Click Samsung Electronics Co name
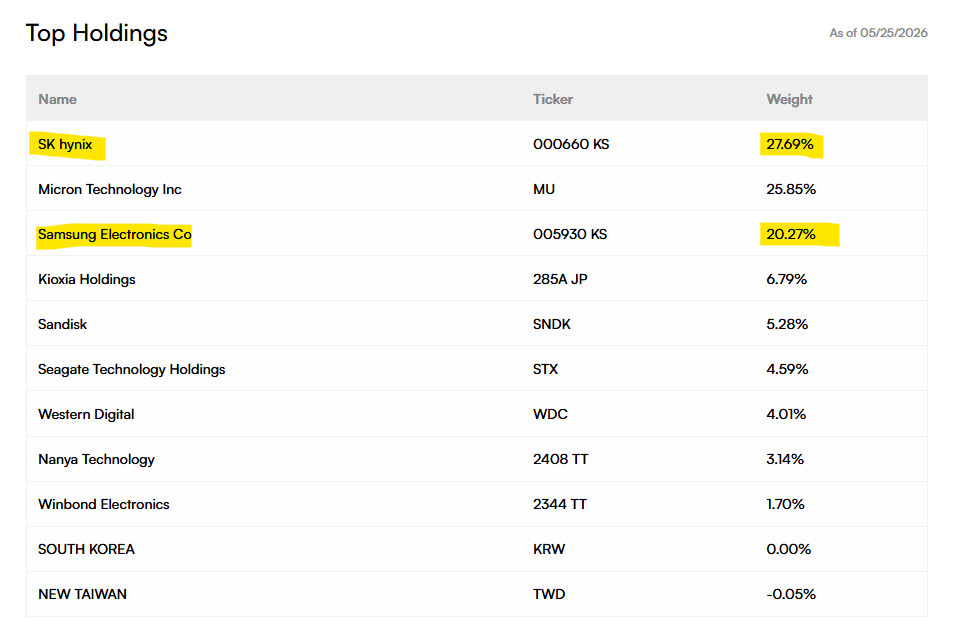This screenshot has width=956, height=623. coord(115,235)
